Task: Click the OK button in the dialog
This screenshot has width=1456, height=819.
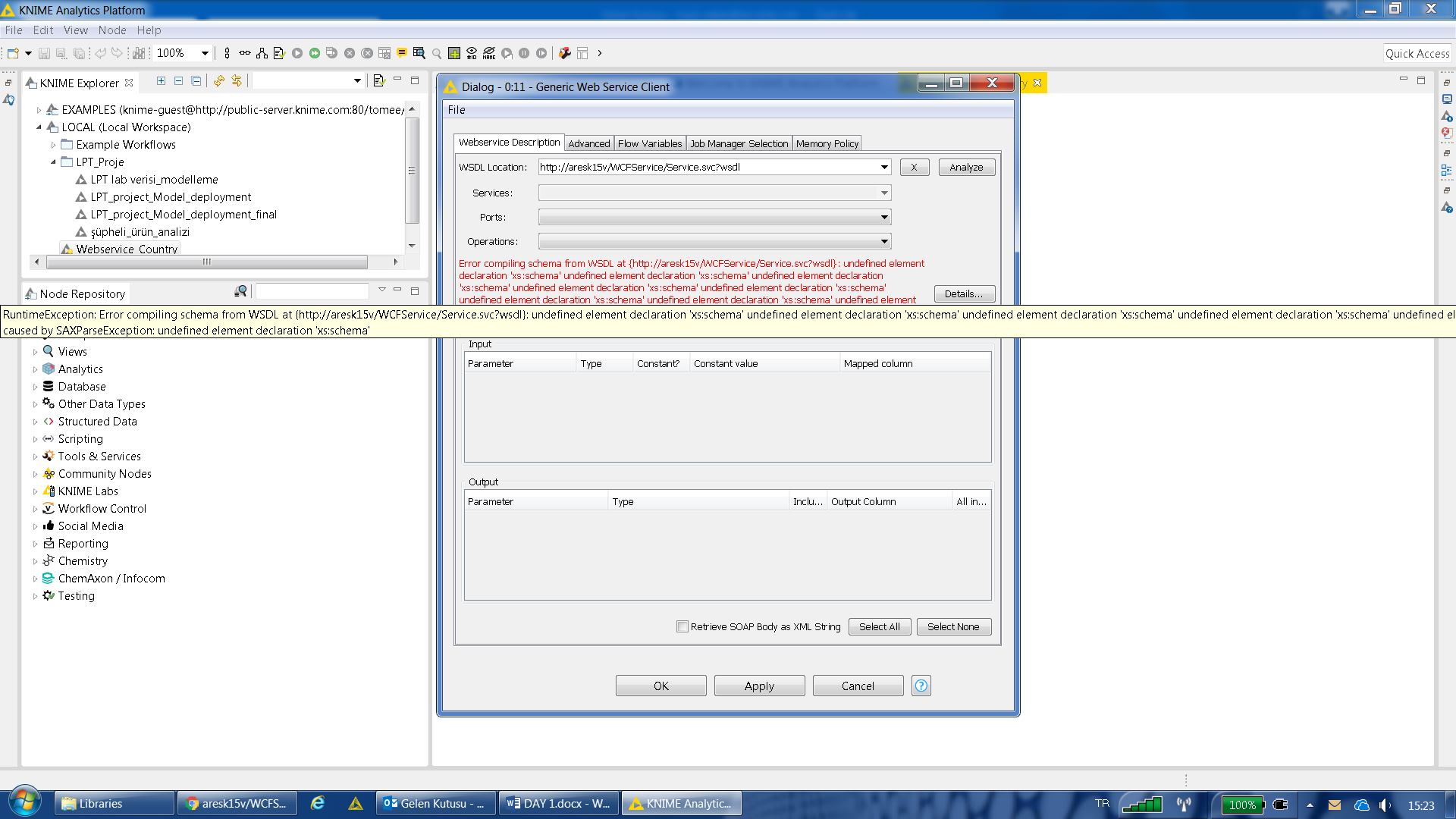Action: tap(661, 686)
